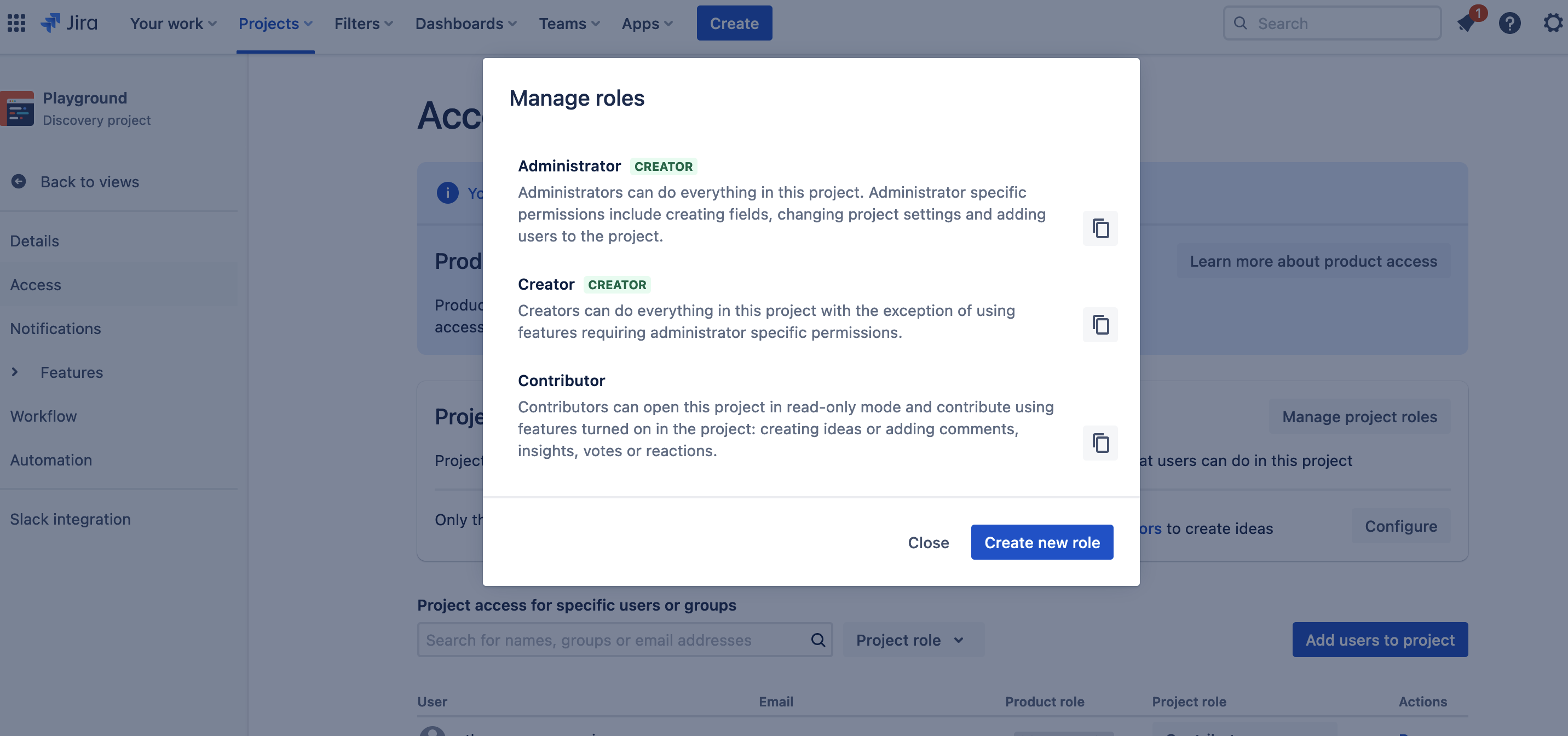The image size is (1568, 736).
Task: Select Notifications in the sidebar
Action: tap(55, 328)
